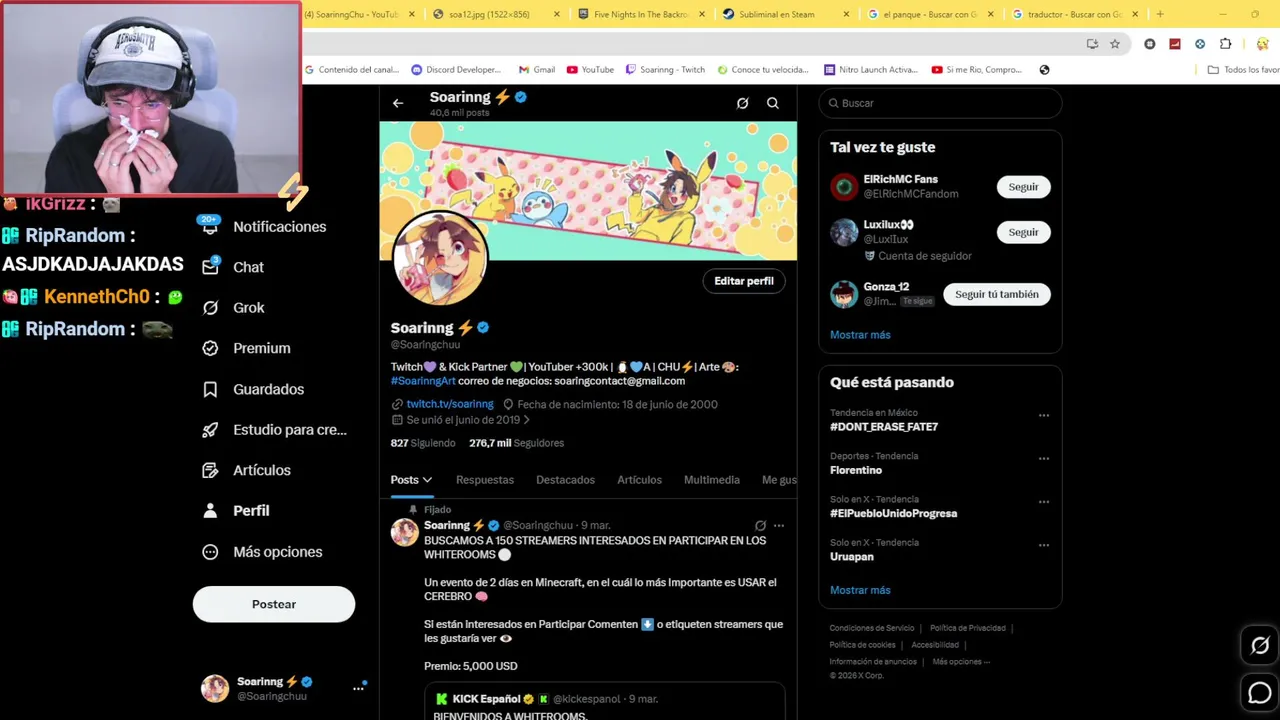This screenshot has height=720, width=1280.
Task: Follow Luxilux with Seguir button
Action: pos(1023,232)
